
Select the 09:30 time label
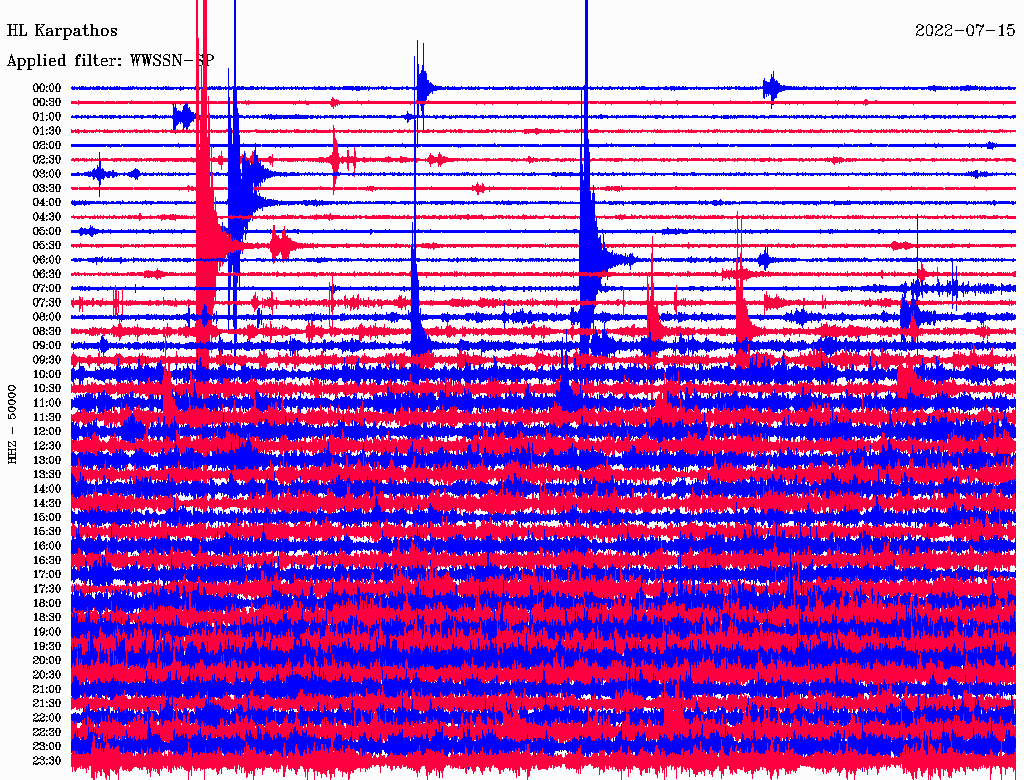(47, 359)
